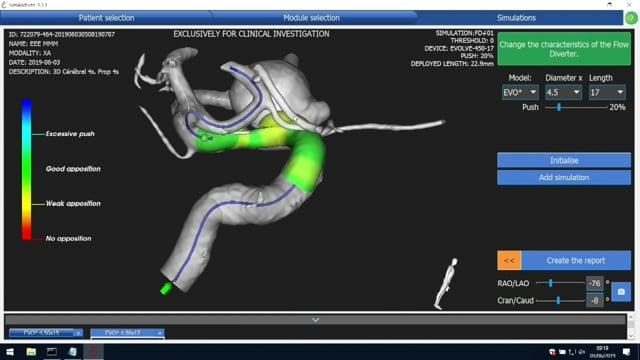Open the Windows notification center icon

(627, 352)
